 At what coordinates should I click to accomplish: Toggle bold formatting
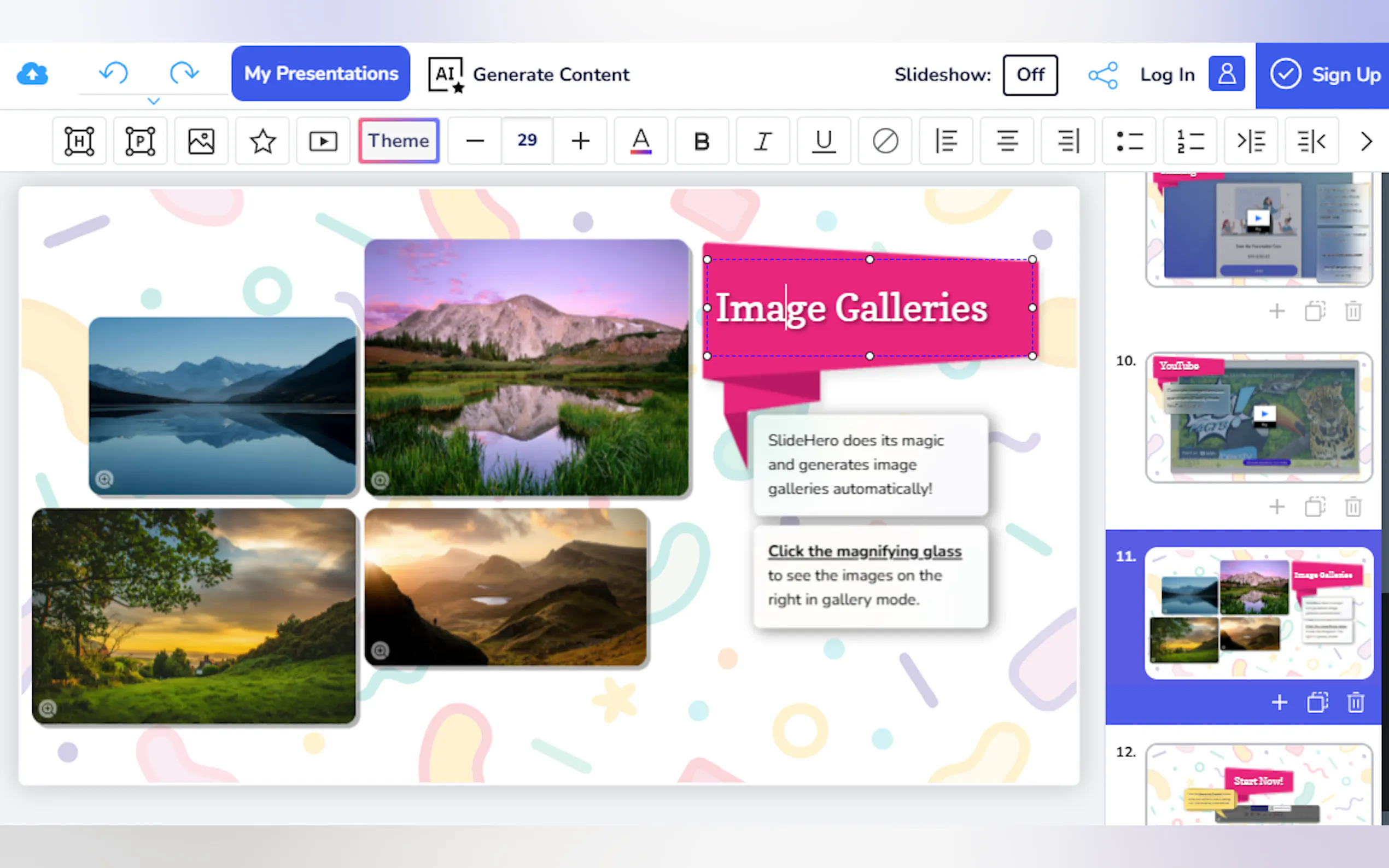tap(702, 141)
